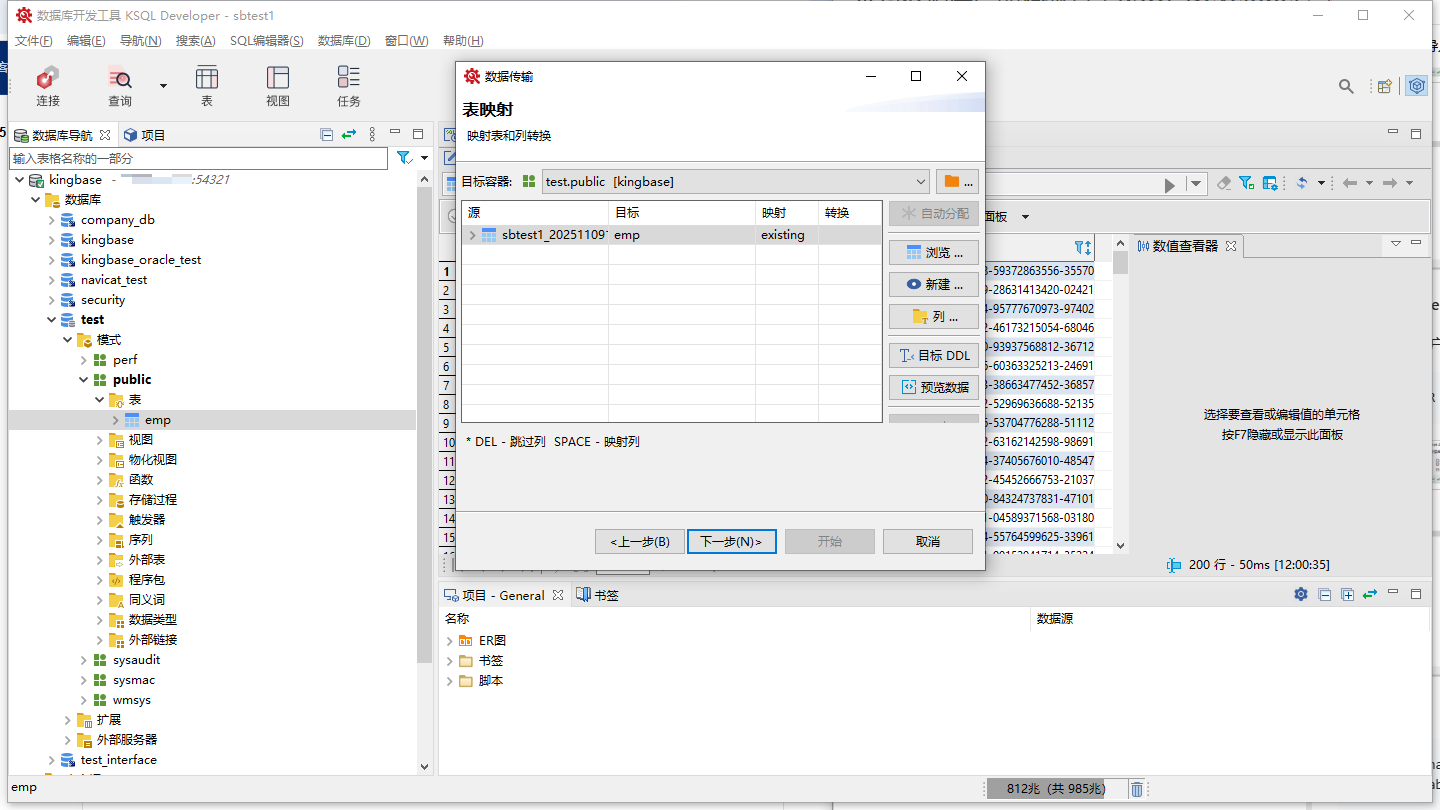
Task: Click the orange folder browse button for target container
Action: [x=957, y=182]
